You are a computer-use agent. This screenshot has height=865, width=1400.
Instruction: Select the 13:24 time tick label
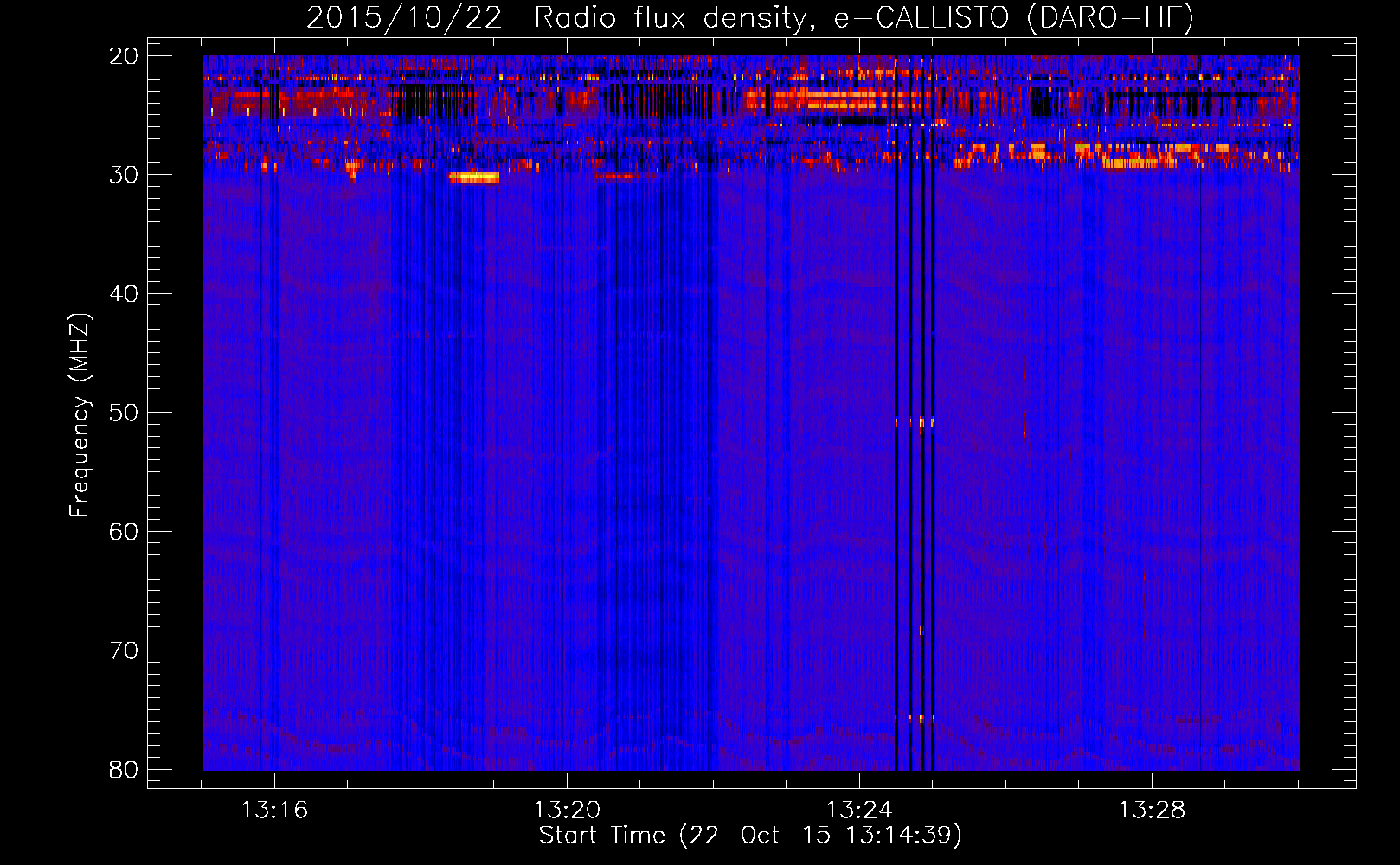coord(859,811)
